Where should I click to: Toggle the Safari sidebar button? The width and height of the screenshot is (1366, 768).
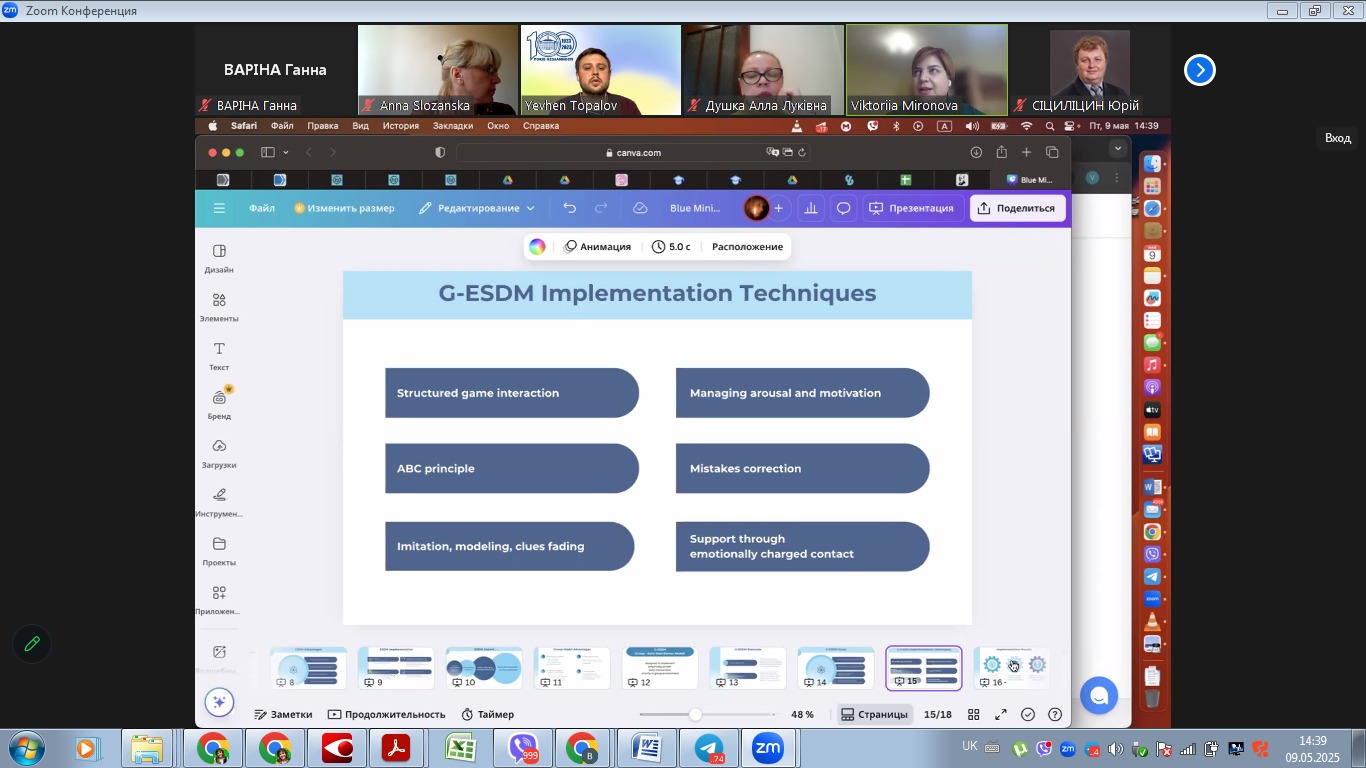click(268, 152)
